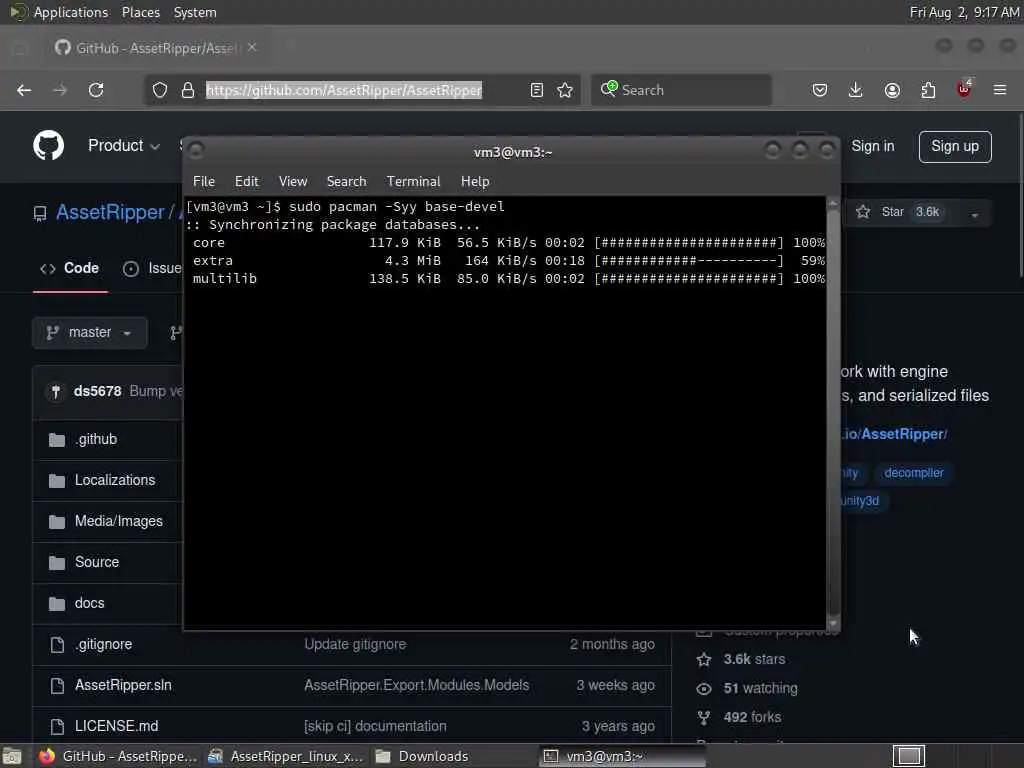Open the terminal Terminal menu
Screen dimensions: 1024x768
pos(413,182)
